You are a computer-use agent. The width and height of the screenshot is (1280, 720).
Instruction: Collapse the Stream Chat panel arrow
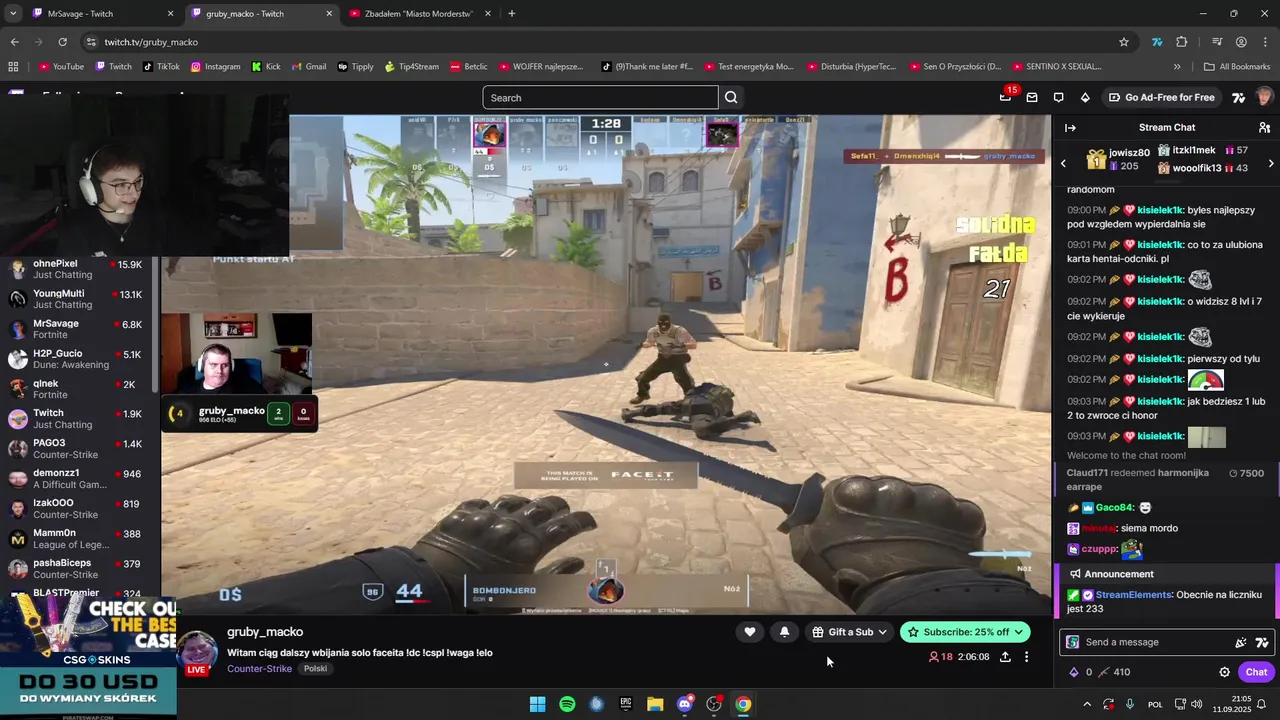pyautogui.click(x=1070, y=127)
